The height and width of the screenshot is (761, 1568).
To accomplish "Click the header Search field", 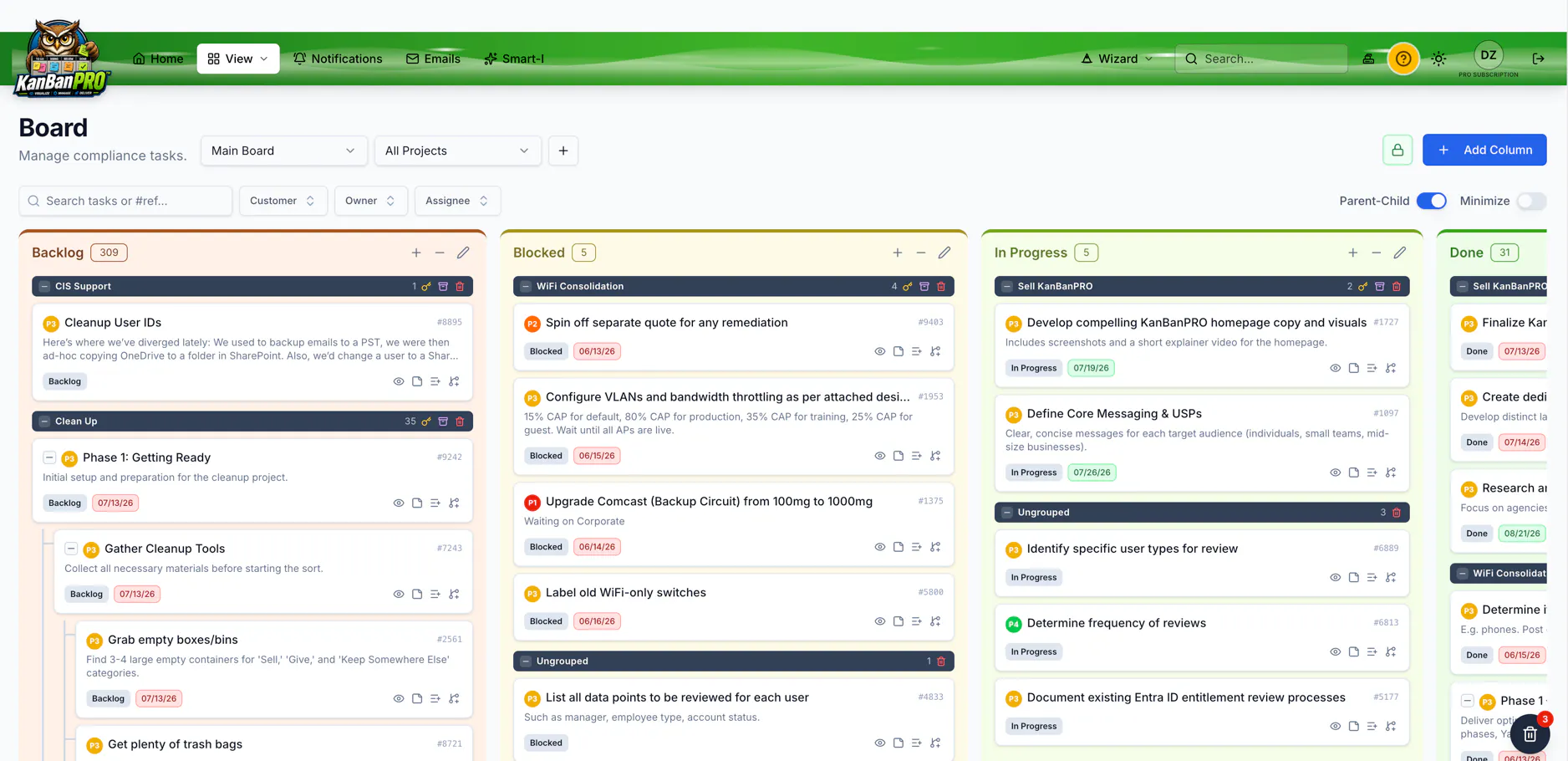I will click(1261, 59).
